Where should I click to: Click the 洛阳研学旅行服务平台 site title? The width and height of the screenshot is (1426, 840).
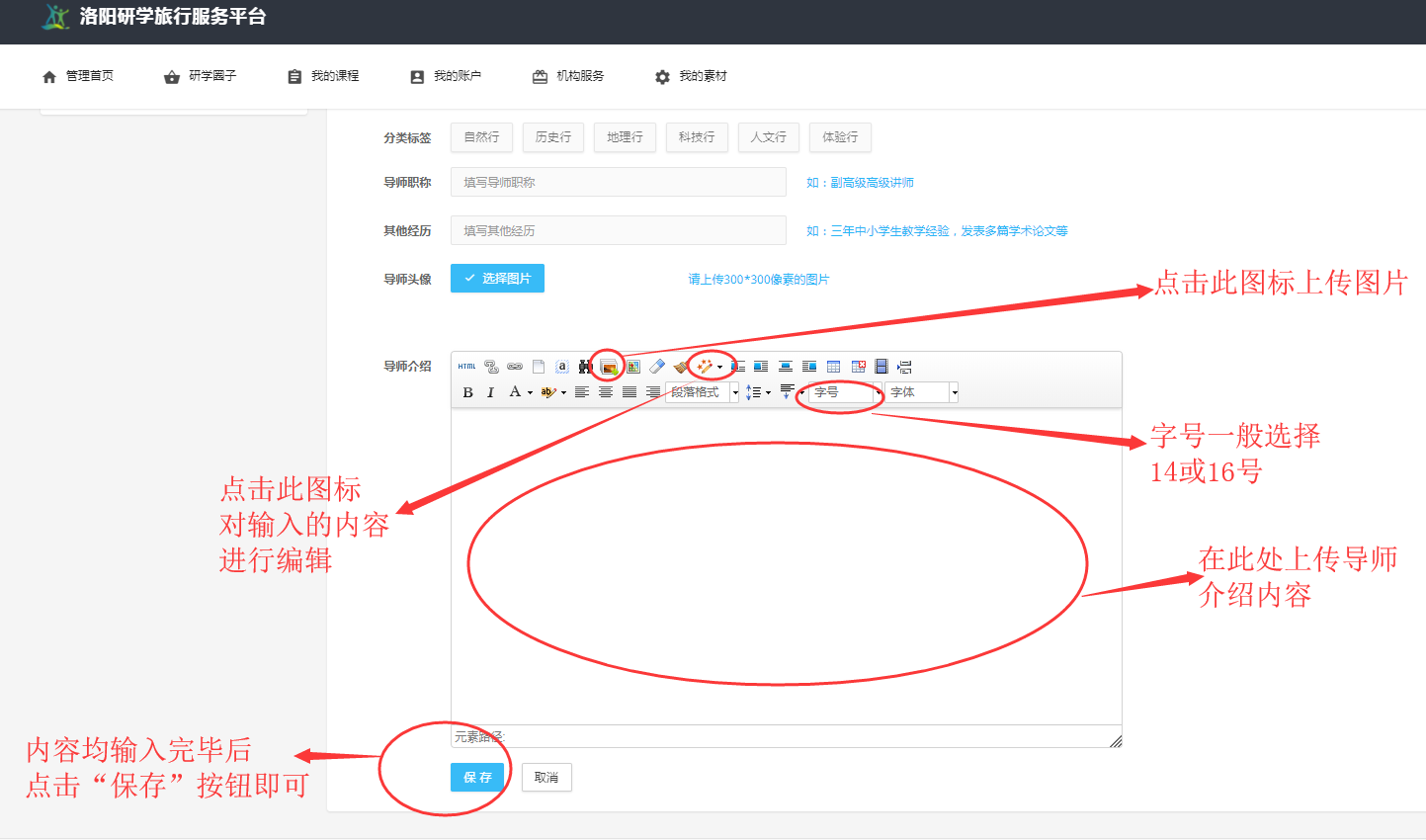tap(173, 17)
